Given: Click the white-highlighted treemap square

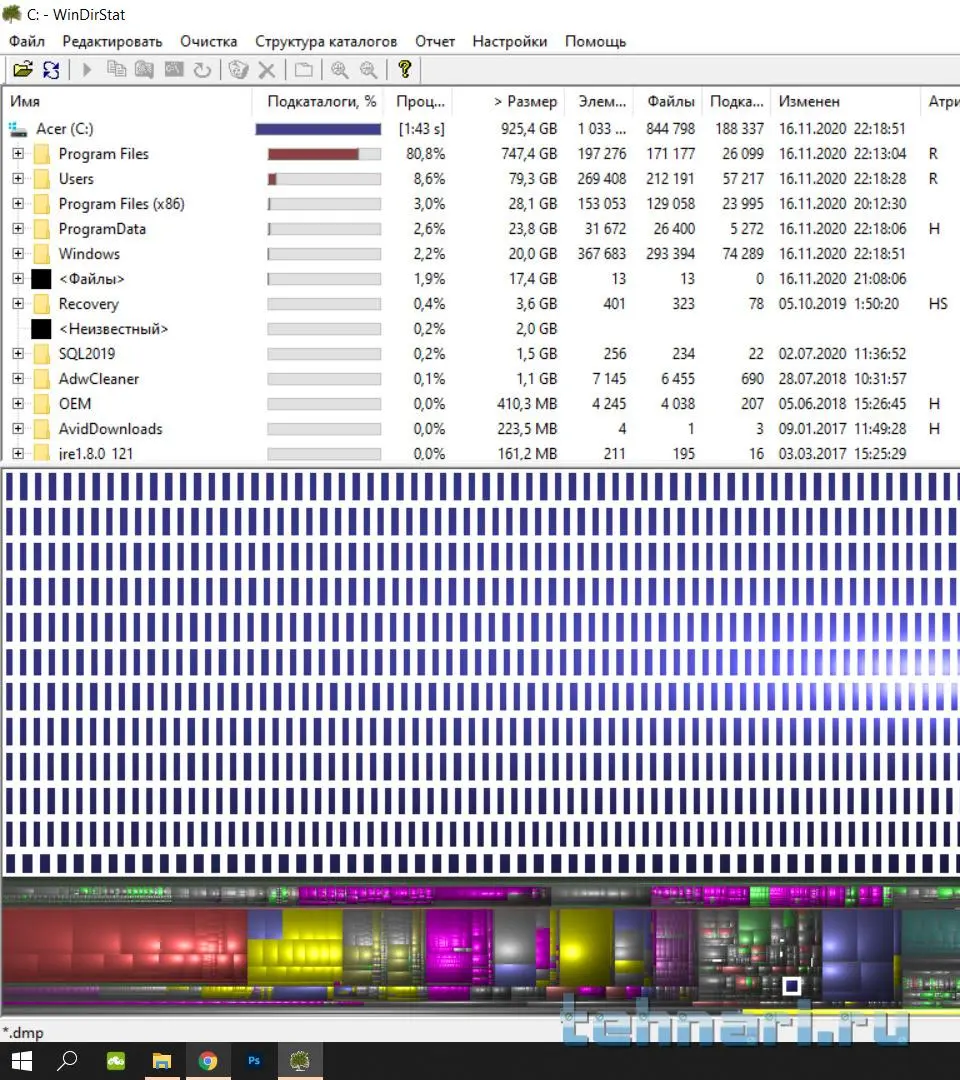Looking at the screenshot, I should click(x=791, y=986).
